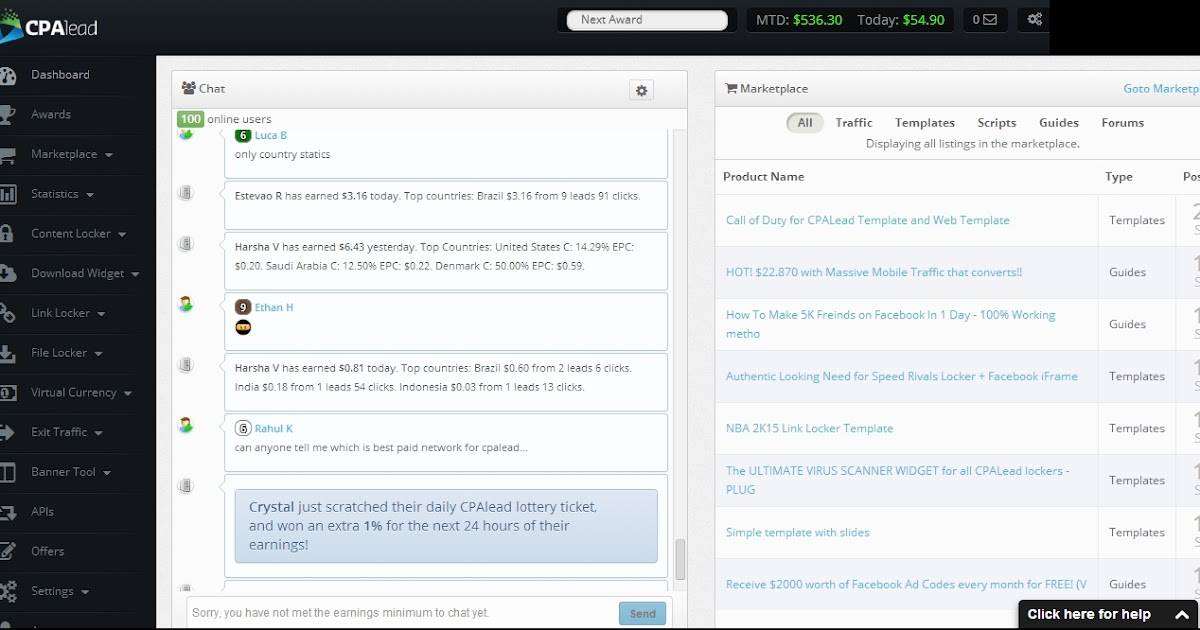The height and width of the screenshot is (630, 1200).
Task: Open the Offers pencil icon
Action: (10, 551)
